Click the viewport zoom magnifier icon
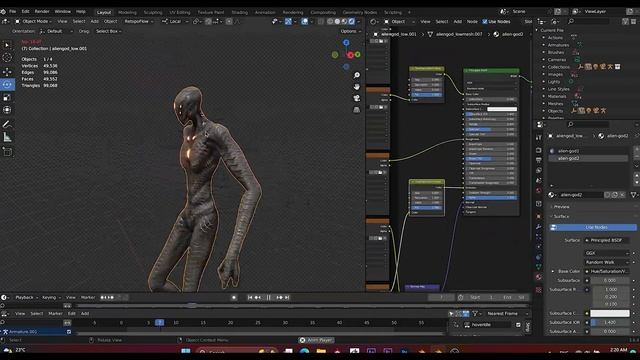 (356, 76)
